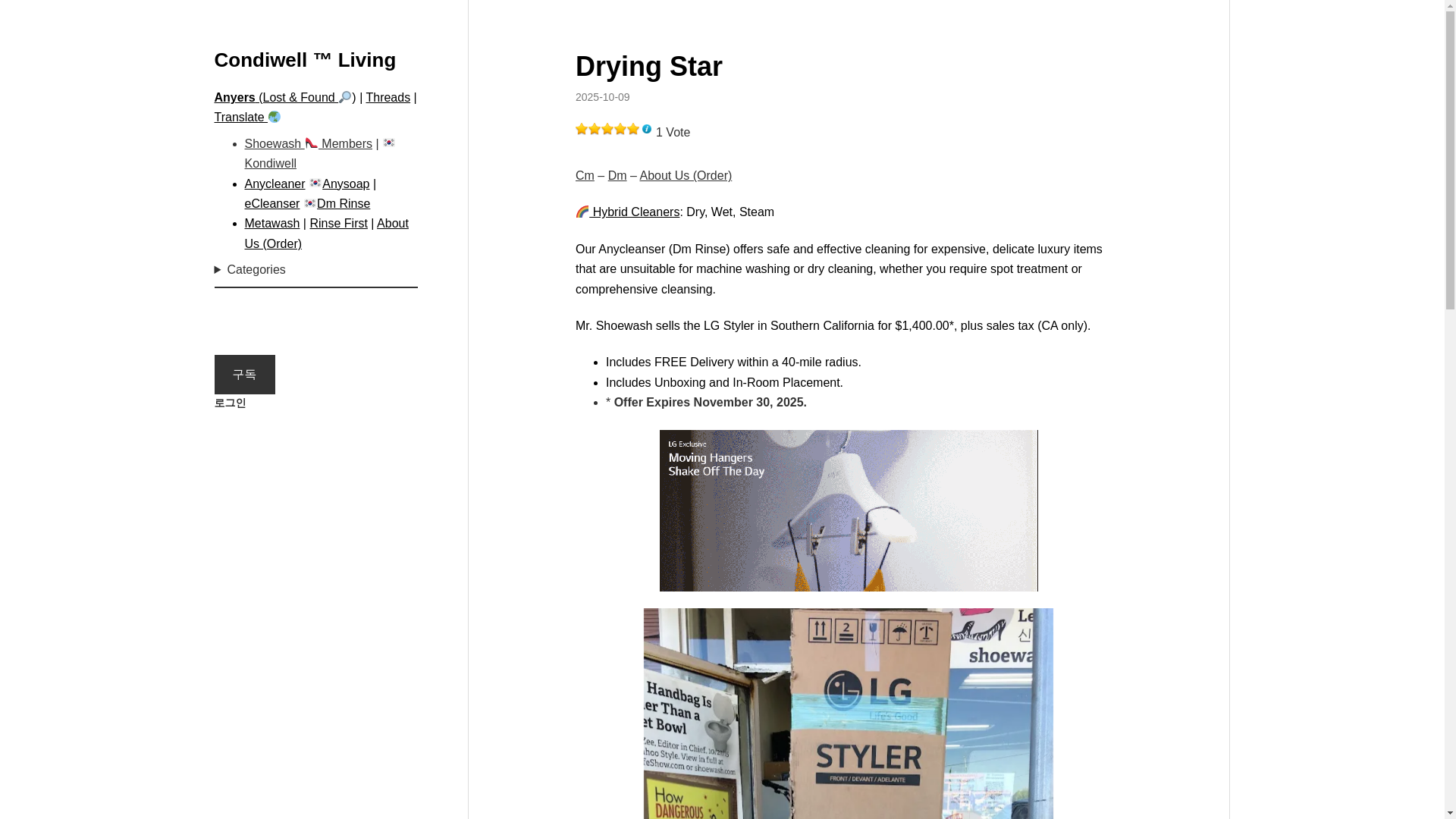Click the 로그인 login link
Screen dimensions: 1456x819
coord(231,403)
